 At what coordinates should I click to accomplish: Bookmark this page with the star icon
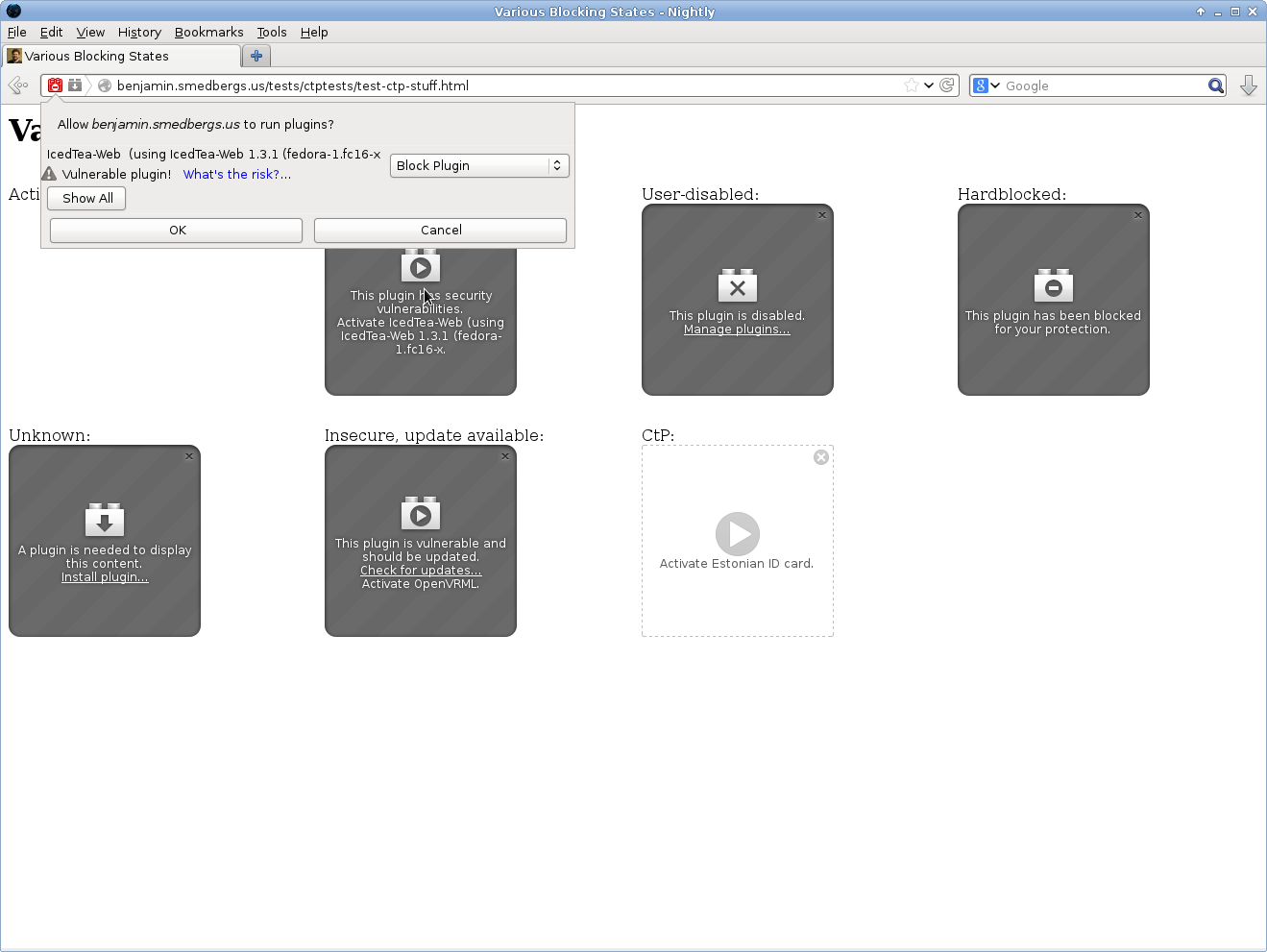click(911, 85)
